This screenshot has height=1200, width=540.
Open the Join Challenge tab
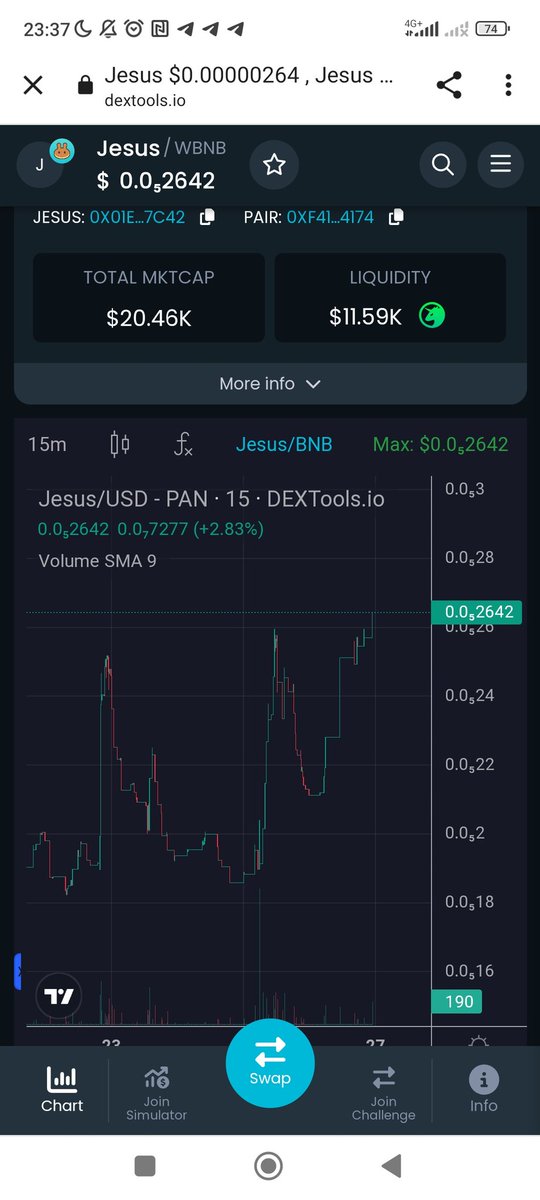coord(383,1093)
